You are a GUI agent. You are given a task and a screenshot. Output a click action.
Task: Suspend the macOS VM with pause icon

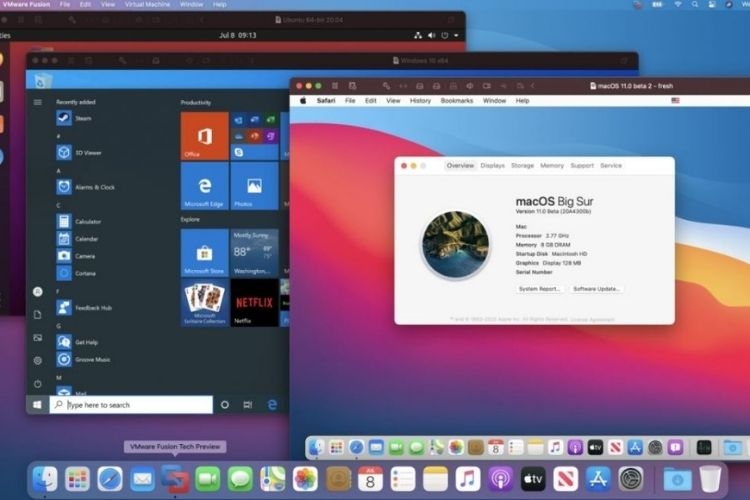click(335, 86)
